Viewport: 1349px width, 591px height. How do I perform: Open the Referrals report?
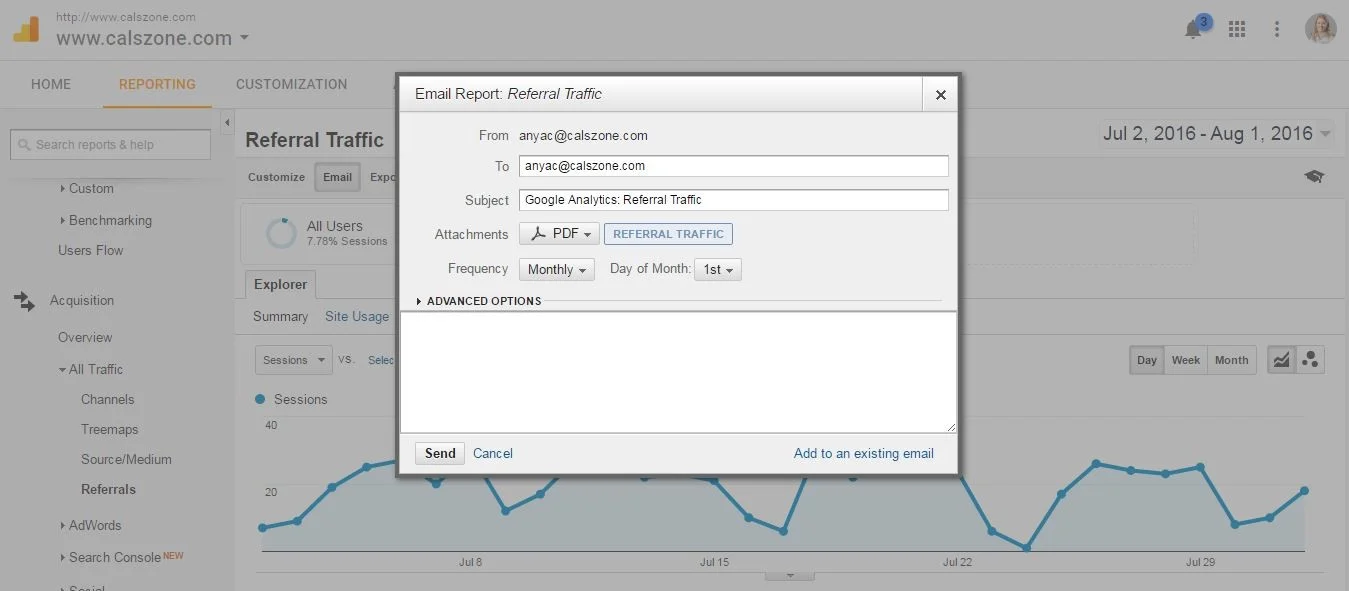(x=108, y=489)
